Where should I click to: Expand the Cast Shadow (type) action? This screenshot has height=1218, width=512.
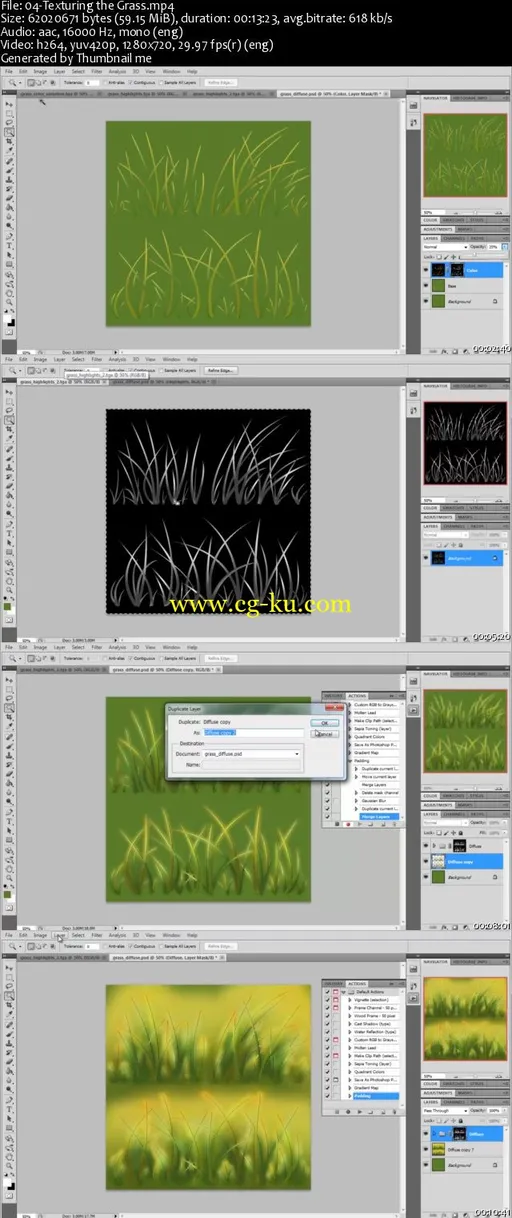(350, 1024)
